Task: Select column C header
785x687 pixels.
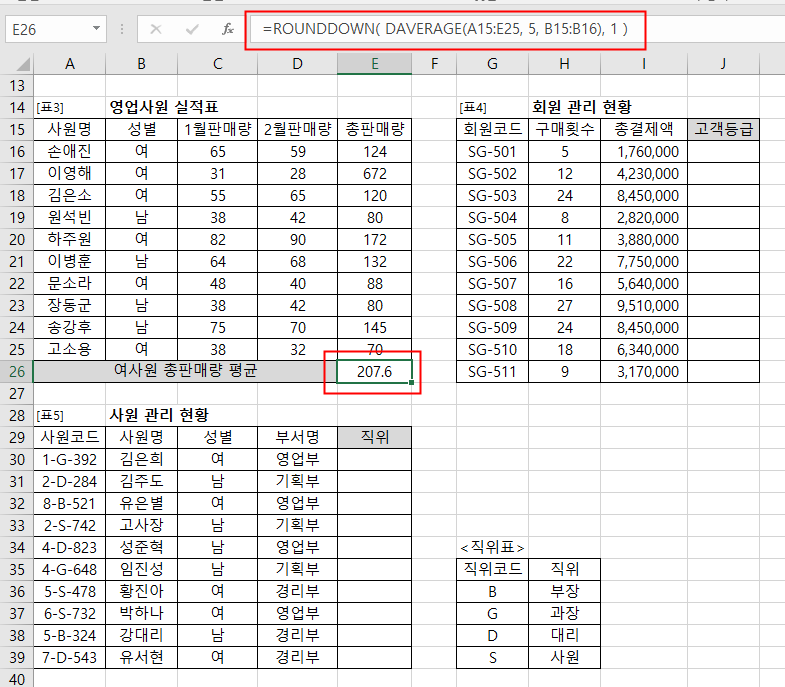Action: click(217, 64)
